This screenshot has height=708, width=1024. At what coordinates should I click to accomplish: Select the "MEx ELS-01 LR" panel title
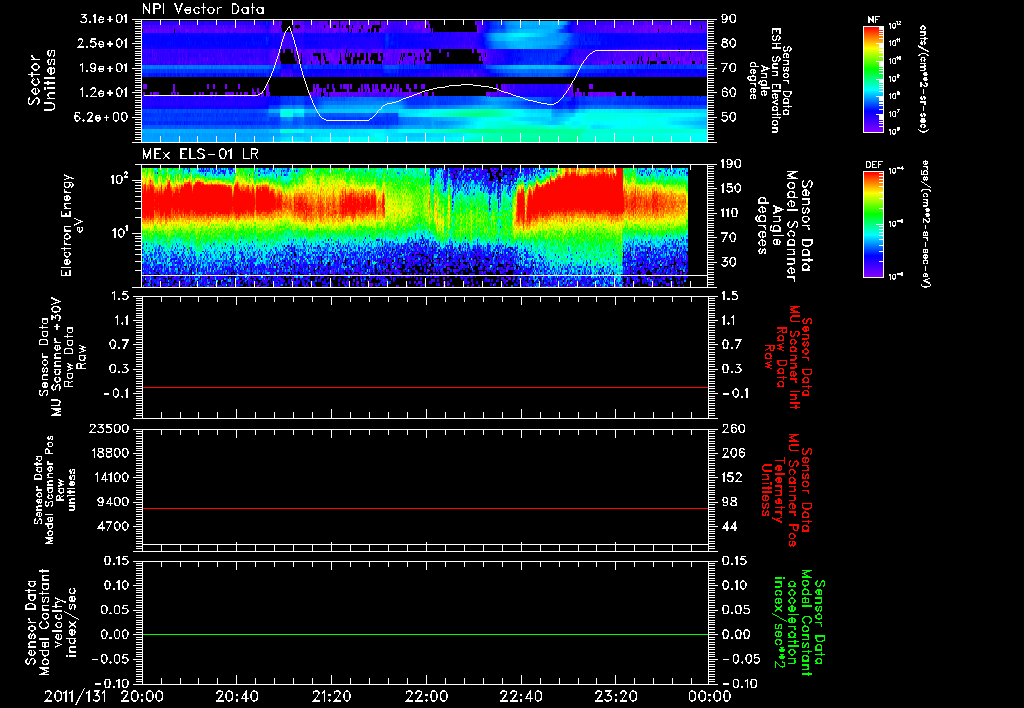pyautogui.click(x=200, y=154)
